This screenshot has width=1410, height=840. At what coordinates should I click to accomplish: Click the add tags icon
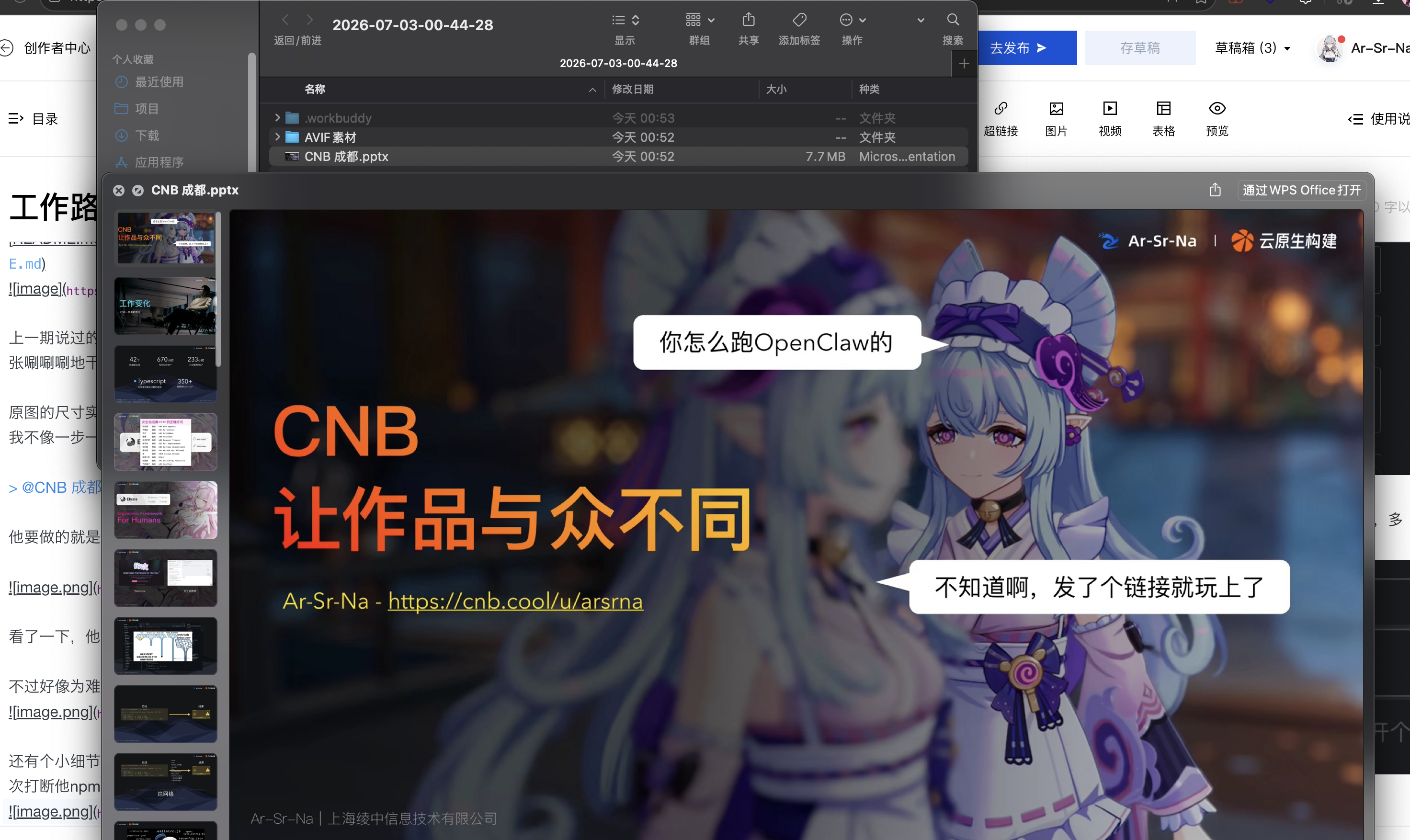click(799, 21)
